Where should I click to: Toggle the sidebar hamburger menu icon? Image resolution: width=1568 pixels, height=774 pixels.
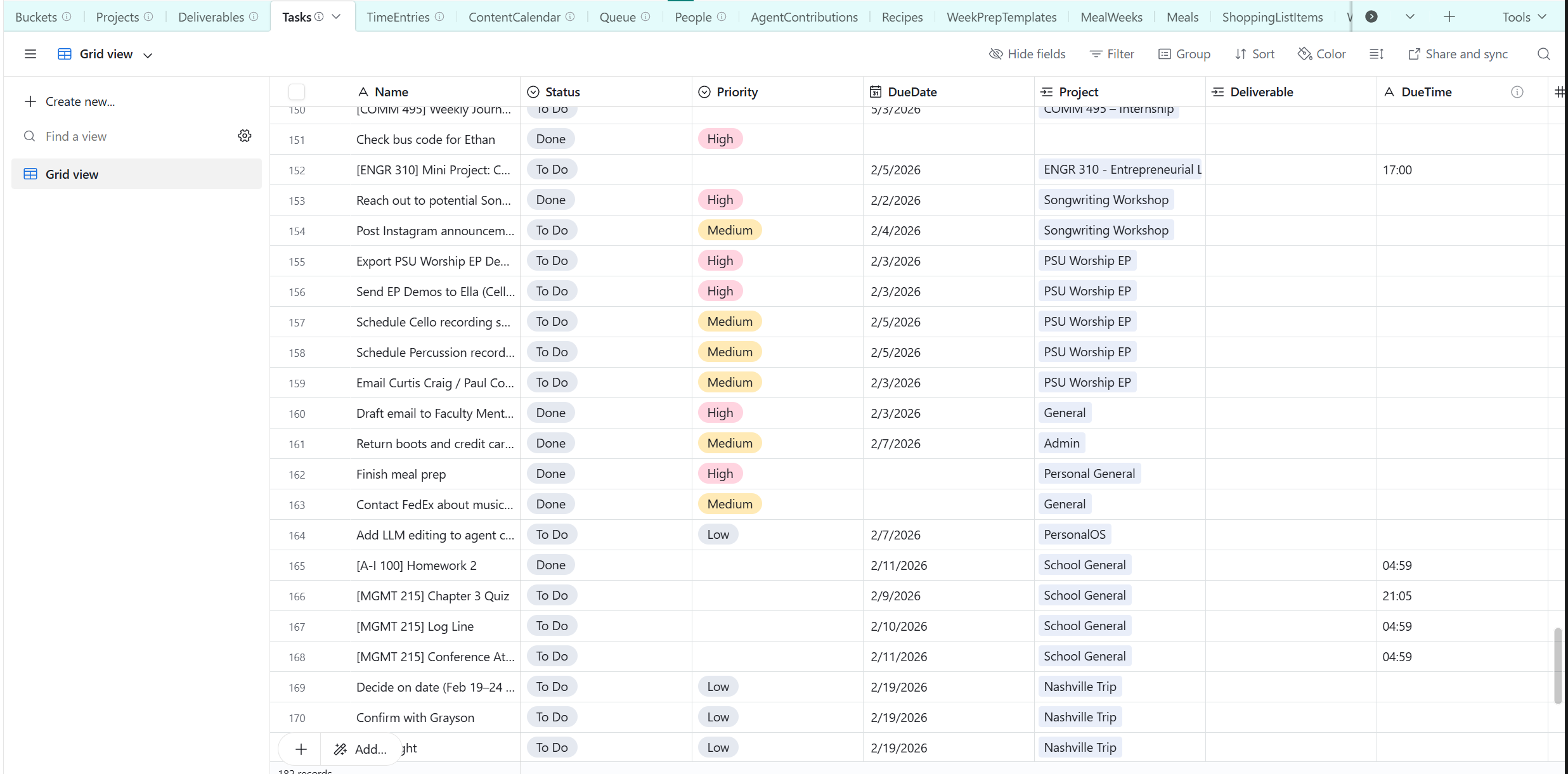tap(30, 54)
